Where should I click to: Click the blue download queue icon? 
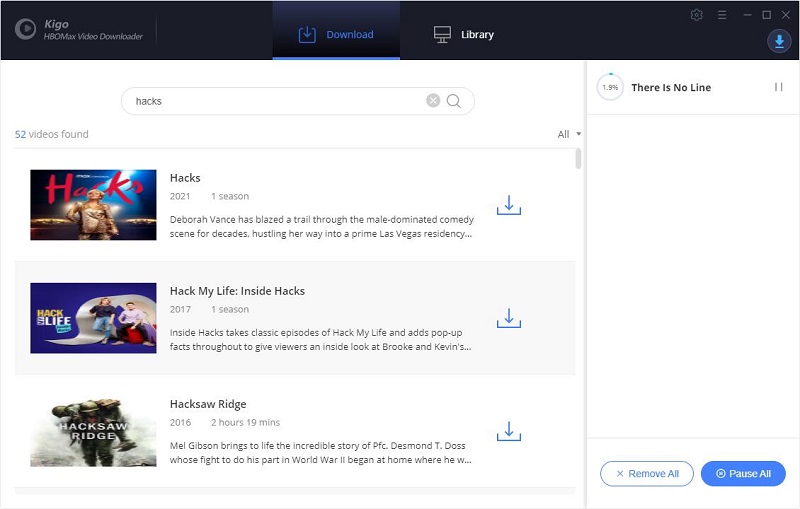[x=779, y=41]
